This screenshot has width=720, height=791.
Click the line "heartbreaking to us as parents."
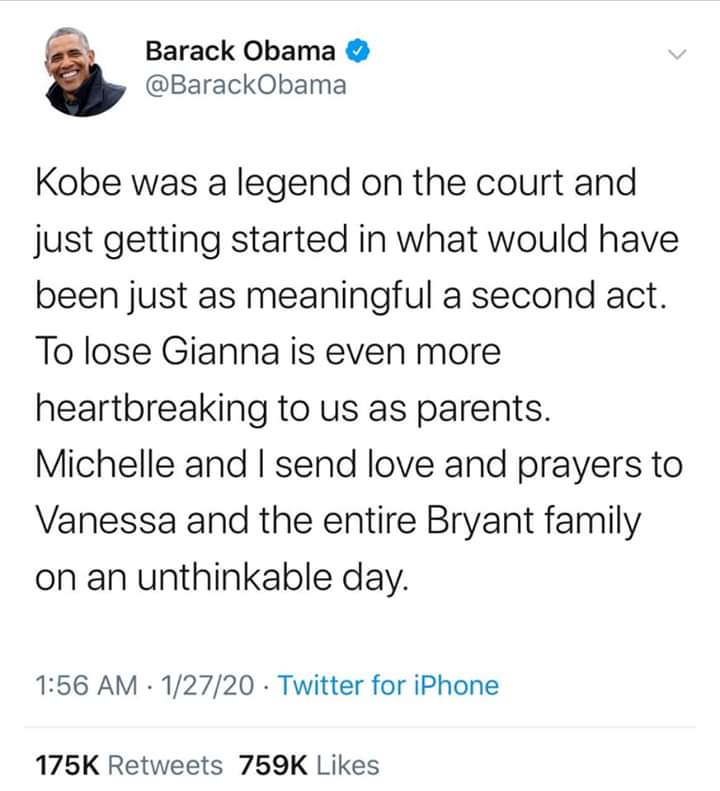(293, 409)
